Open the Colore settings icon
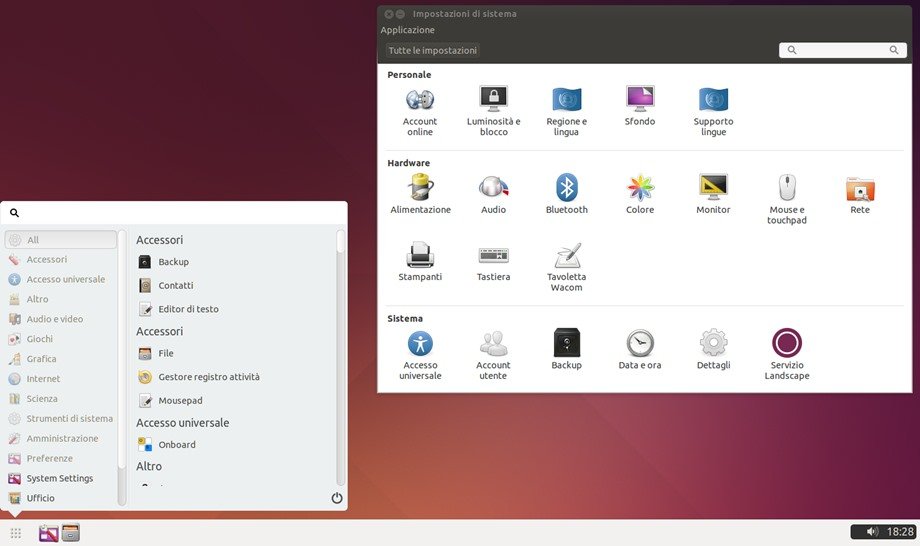Viewport: 920px width, 546px height. tap(640, 189)
